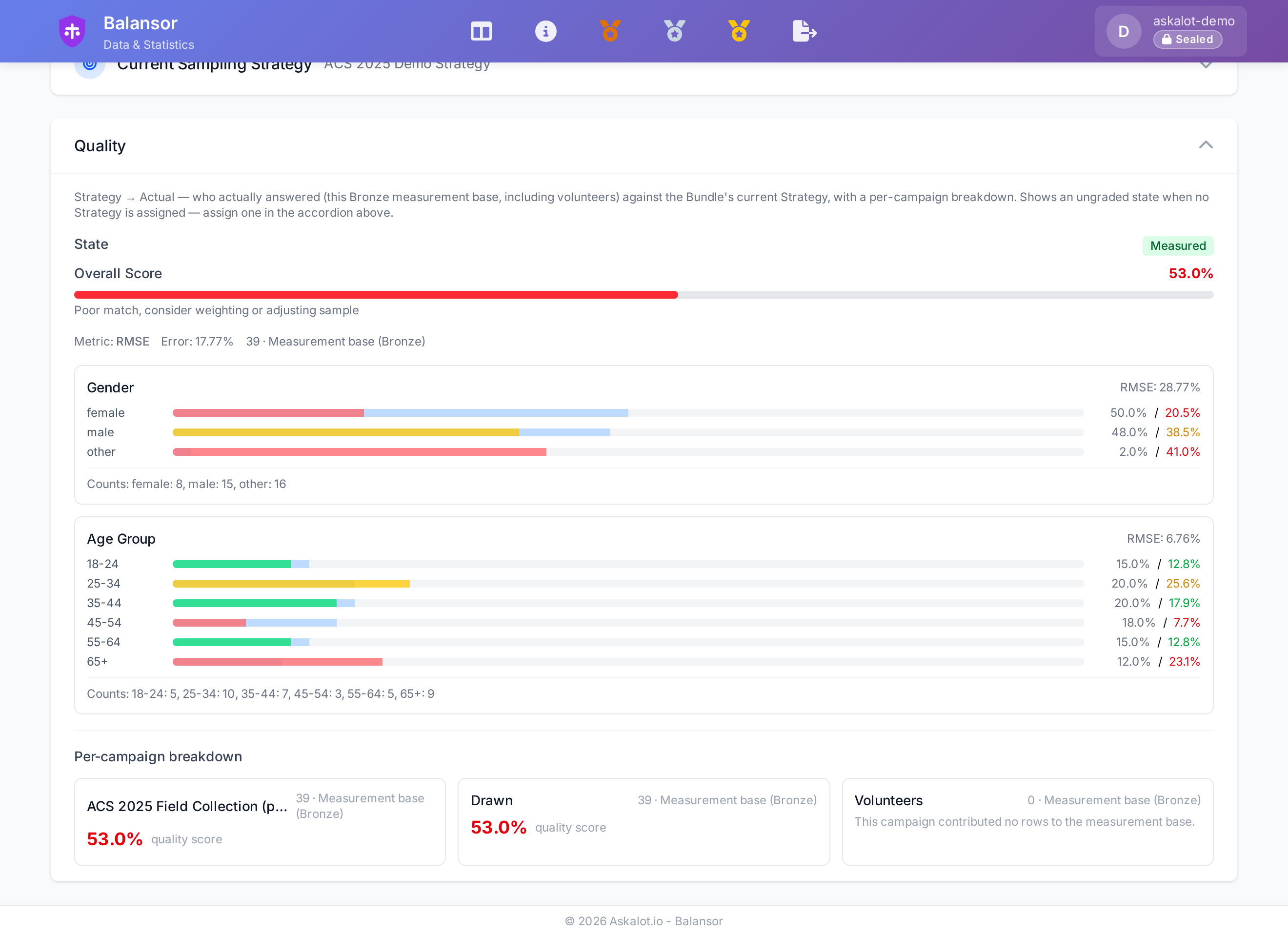
Task: Go to Bronze medal page
Action: pos(610,31)
